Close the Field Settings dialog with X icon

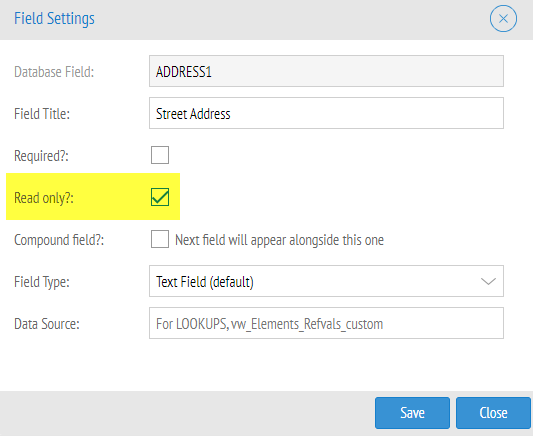(503, 19)
